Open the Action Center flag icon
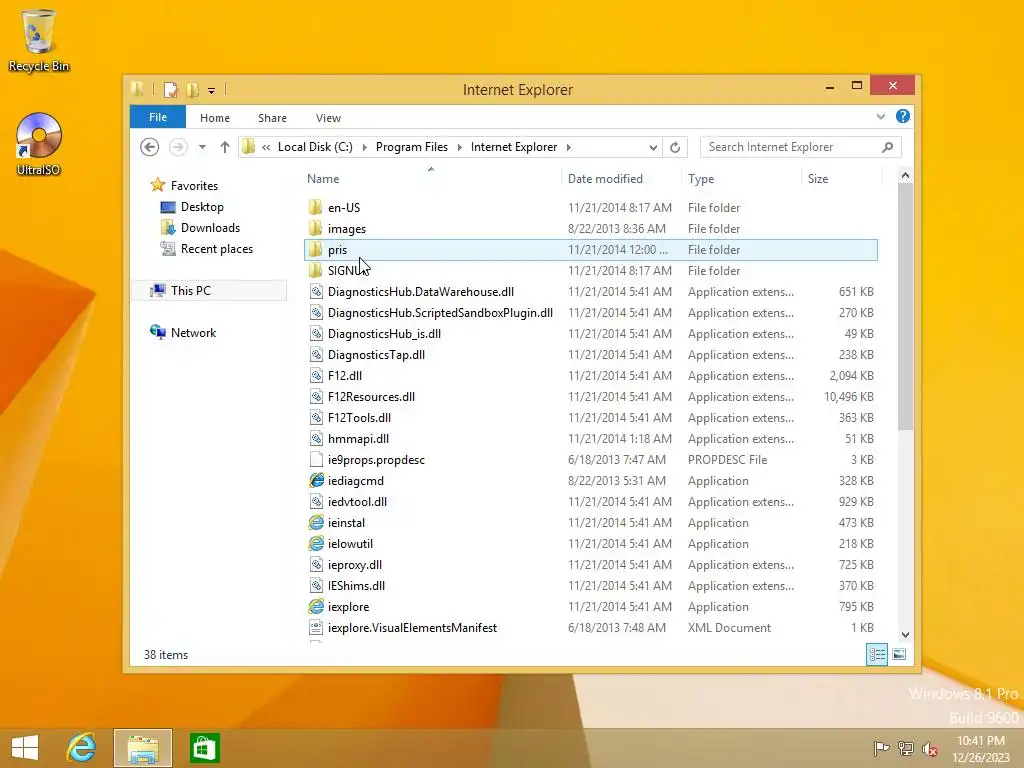The height and width of the screenshot is (768, 1024). (x=881, y=748)
